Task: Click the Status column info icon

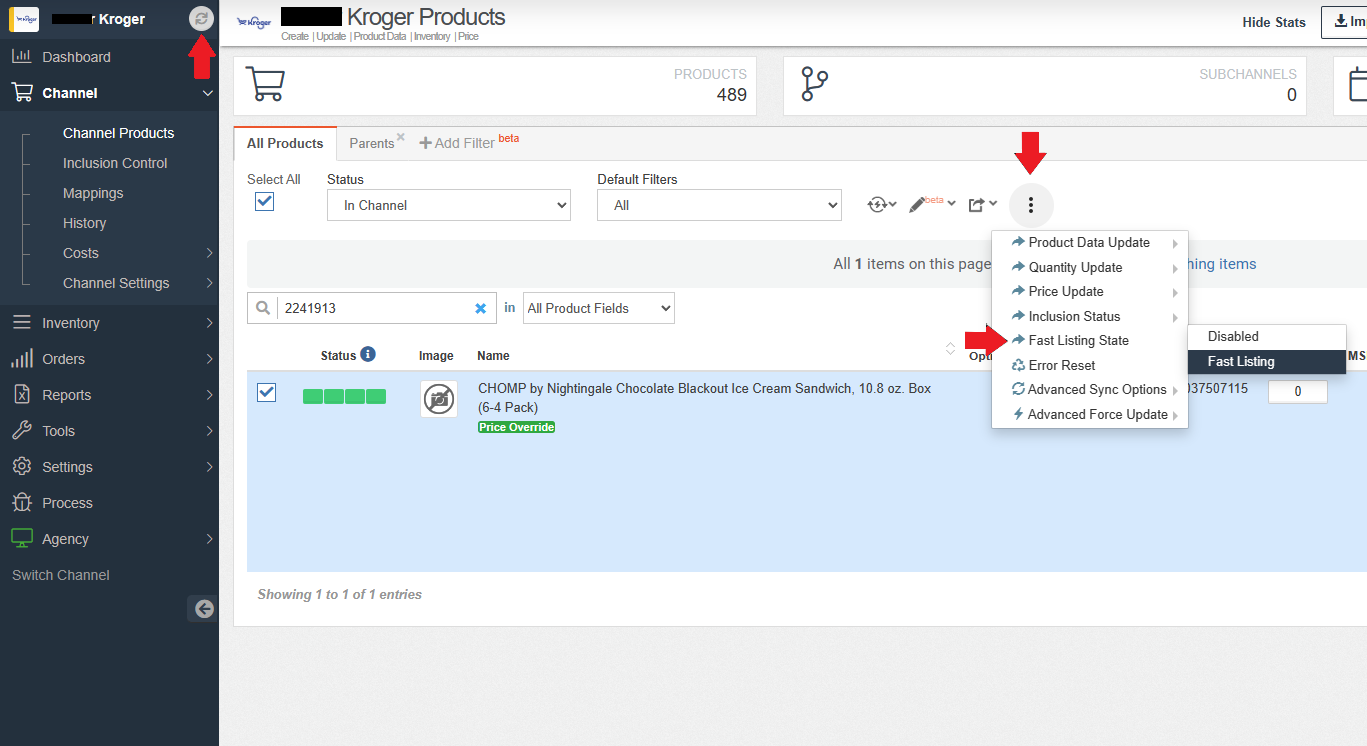Action: (x=368, y=354)
